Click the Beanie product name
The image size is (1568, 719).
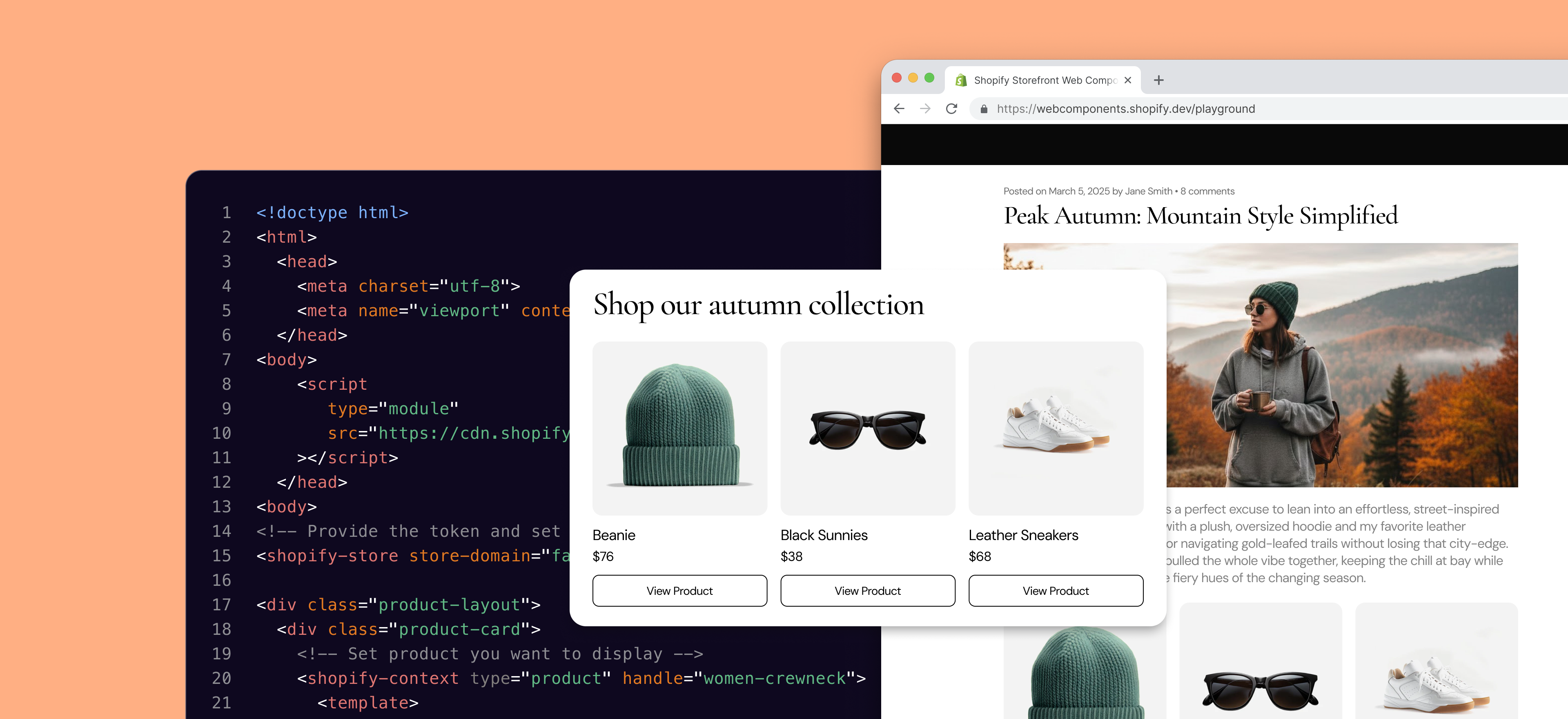coord(614,535)
